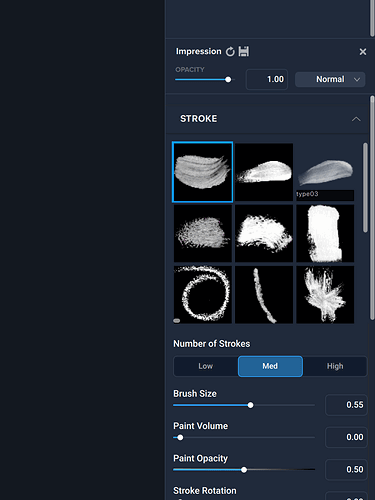Set Number of Strokes to High
Viewport: 375px width, 500px height.
click(335, 366)
